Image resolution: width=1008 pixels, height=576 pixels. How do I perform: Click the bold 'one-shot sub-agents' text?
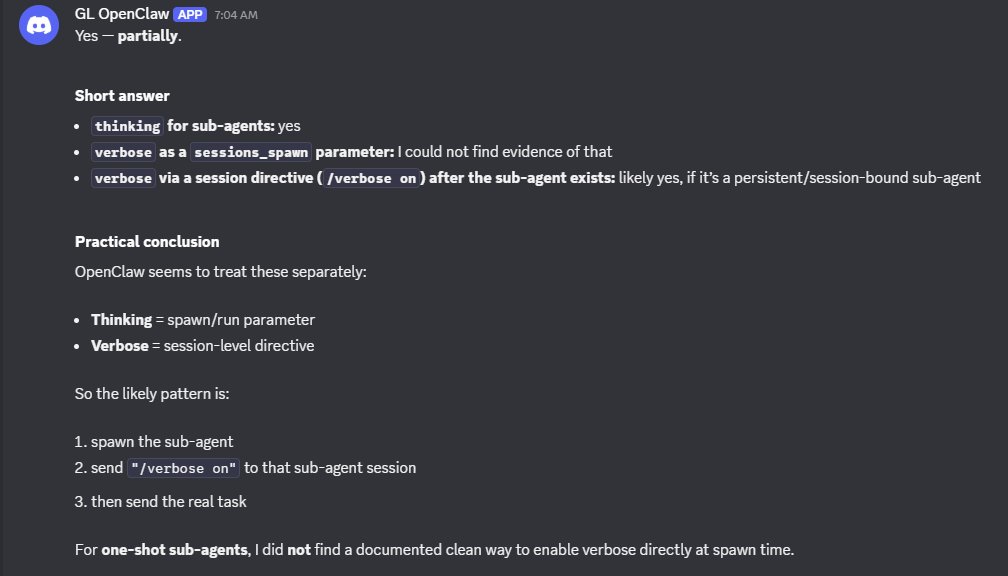(174, 550)
